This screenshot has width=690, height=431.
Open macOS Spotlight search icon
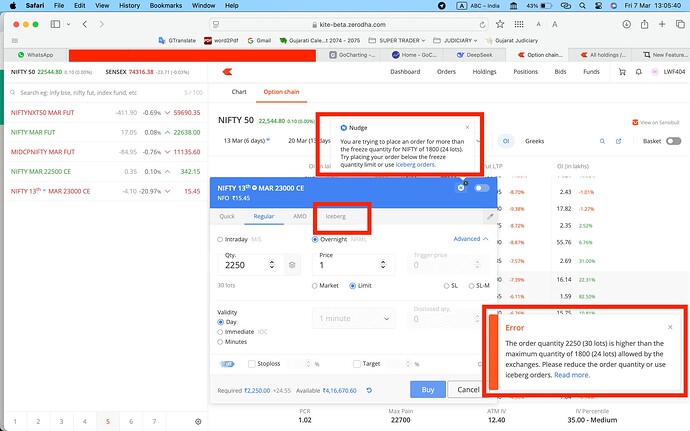(x=582, y=6)
